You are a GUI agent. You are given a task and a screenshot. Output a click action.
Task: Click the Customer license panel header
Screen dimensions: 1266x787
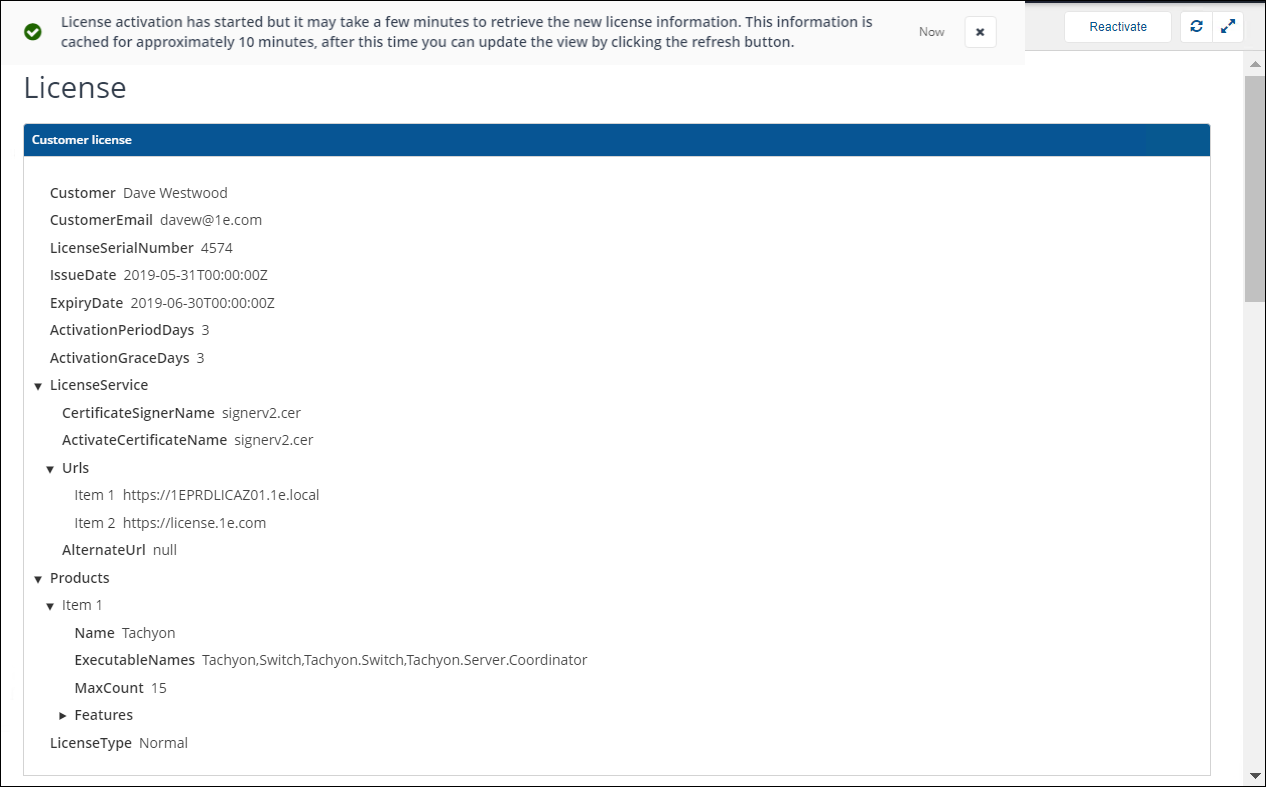point(616,140)
